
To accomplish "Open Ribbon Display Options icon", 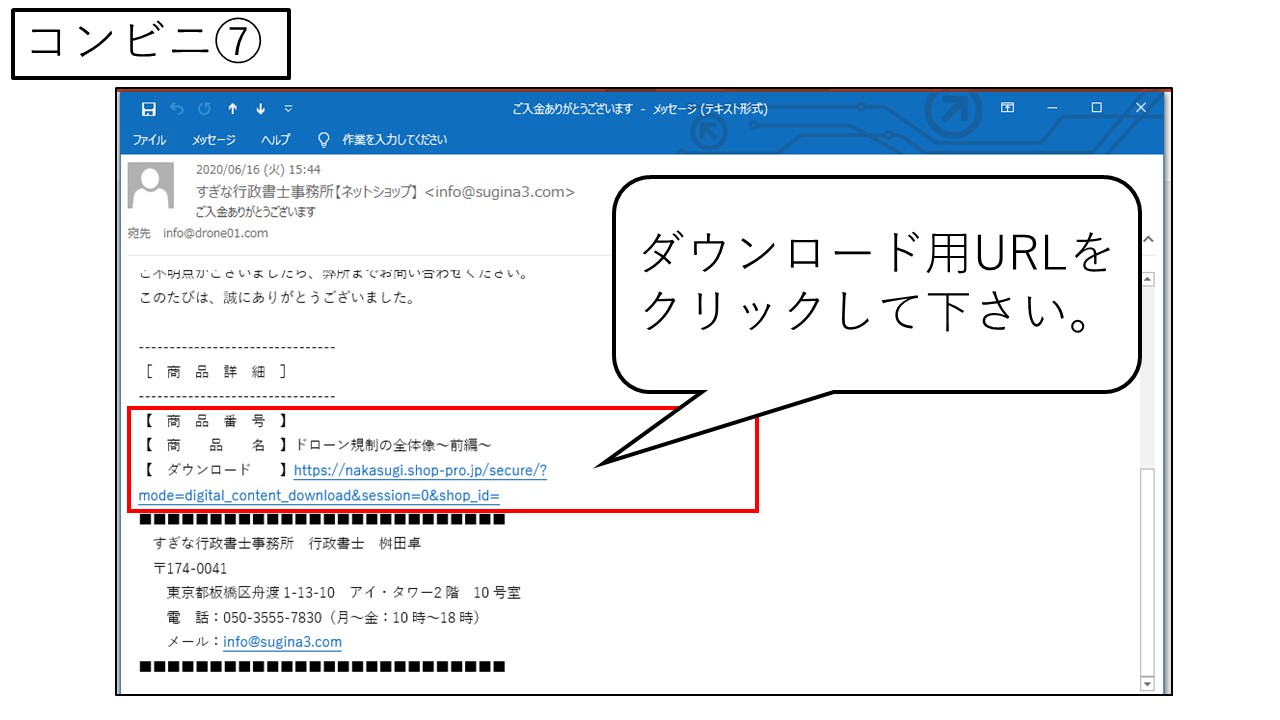I will 1007,108.
